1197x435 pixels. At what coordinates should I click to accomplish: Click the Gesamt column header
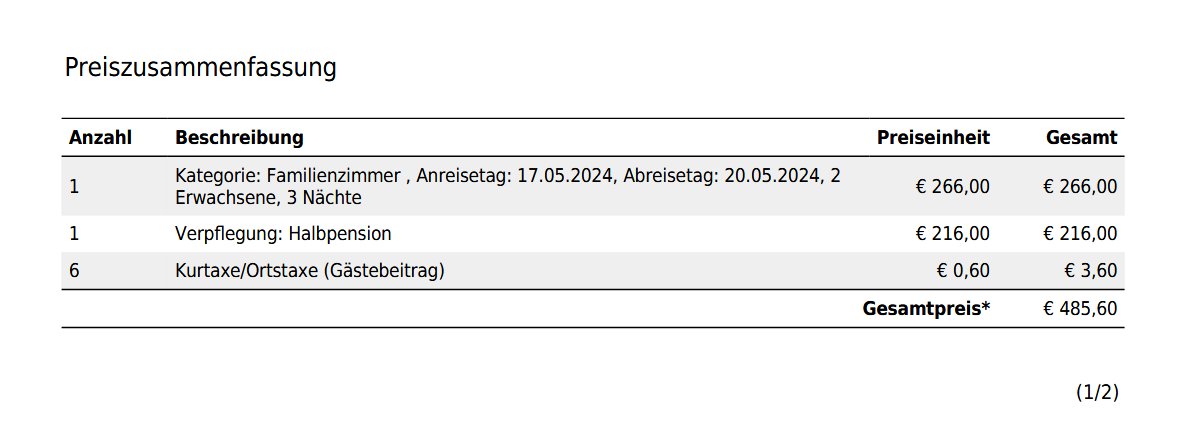pos(1082,138)
